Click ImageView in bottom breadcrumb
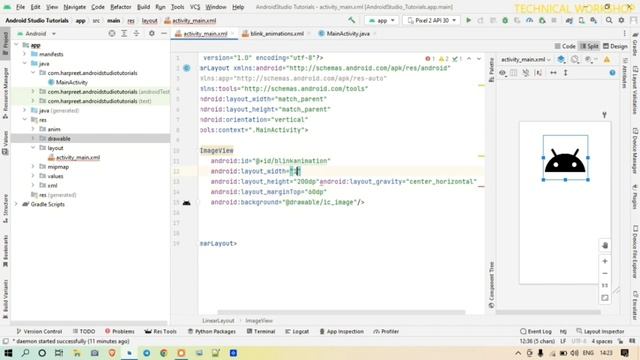This screenshot has width=640, height=360. [259, 321]
